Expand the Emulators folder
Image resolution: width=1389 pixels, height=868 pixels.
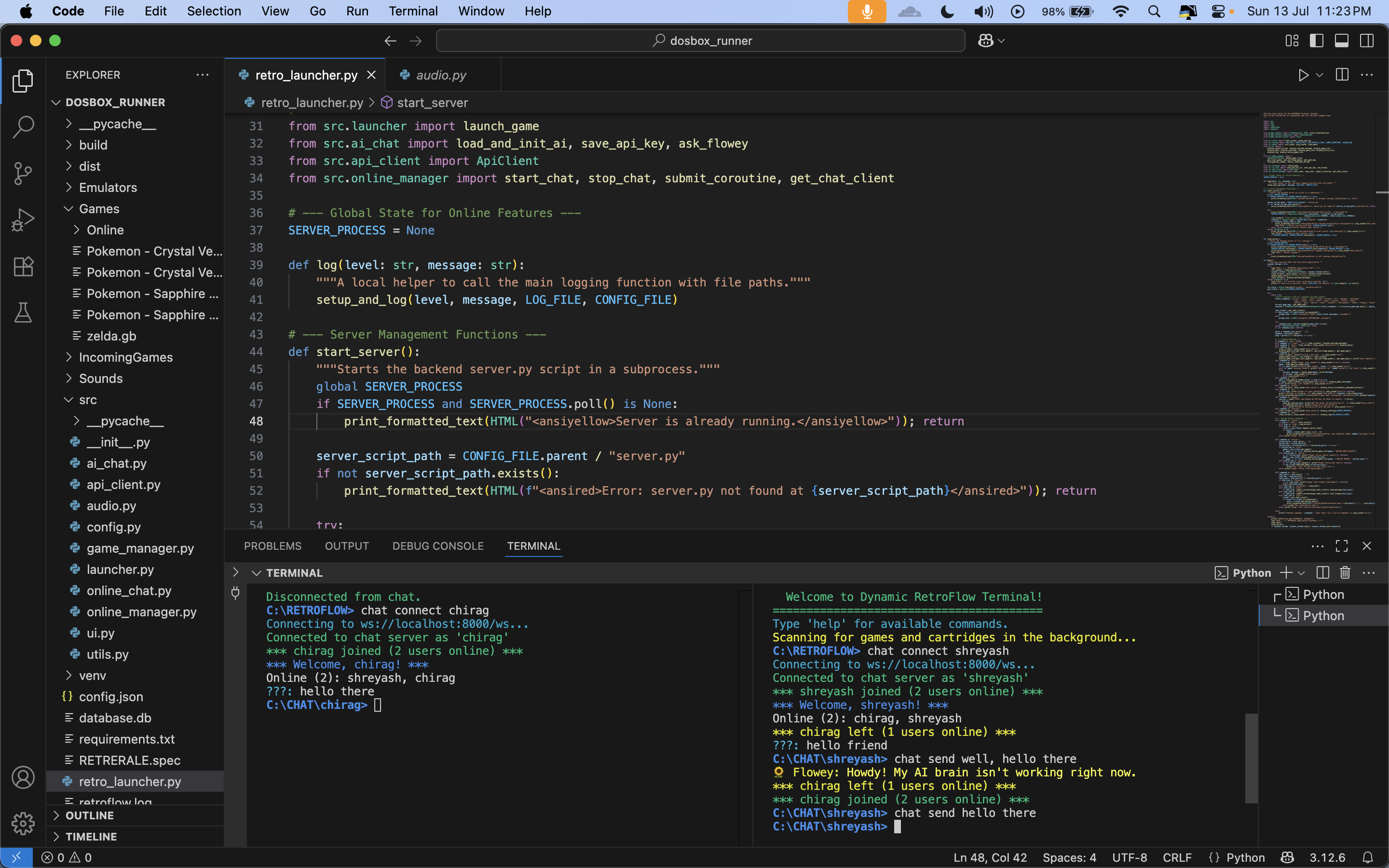[108, 188]
